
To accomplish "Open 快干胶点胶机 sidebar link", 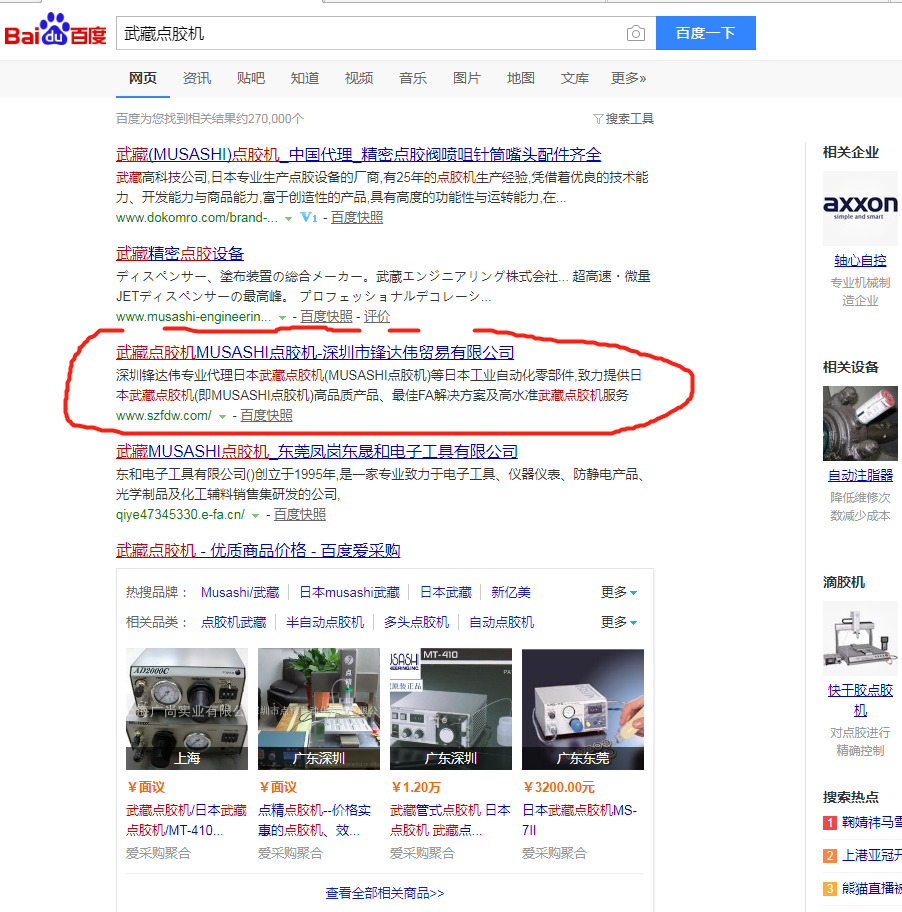I will tap(860, 700).
